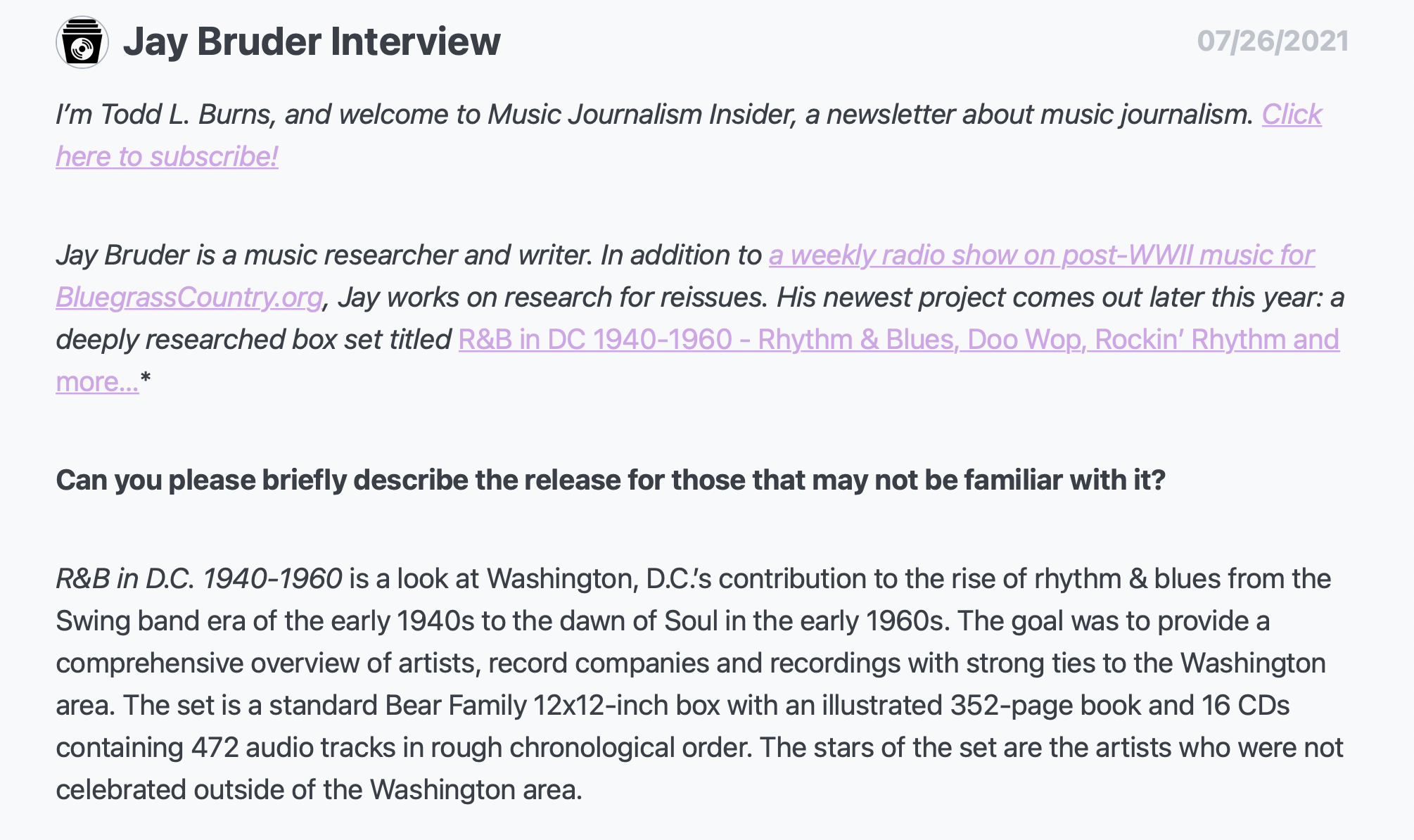Follow the "Click here to subscribe!" link
The width and height of the screenshot is (1414, 840).
[x=689, y=135]
